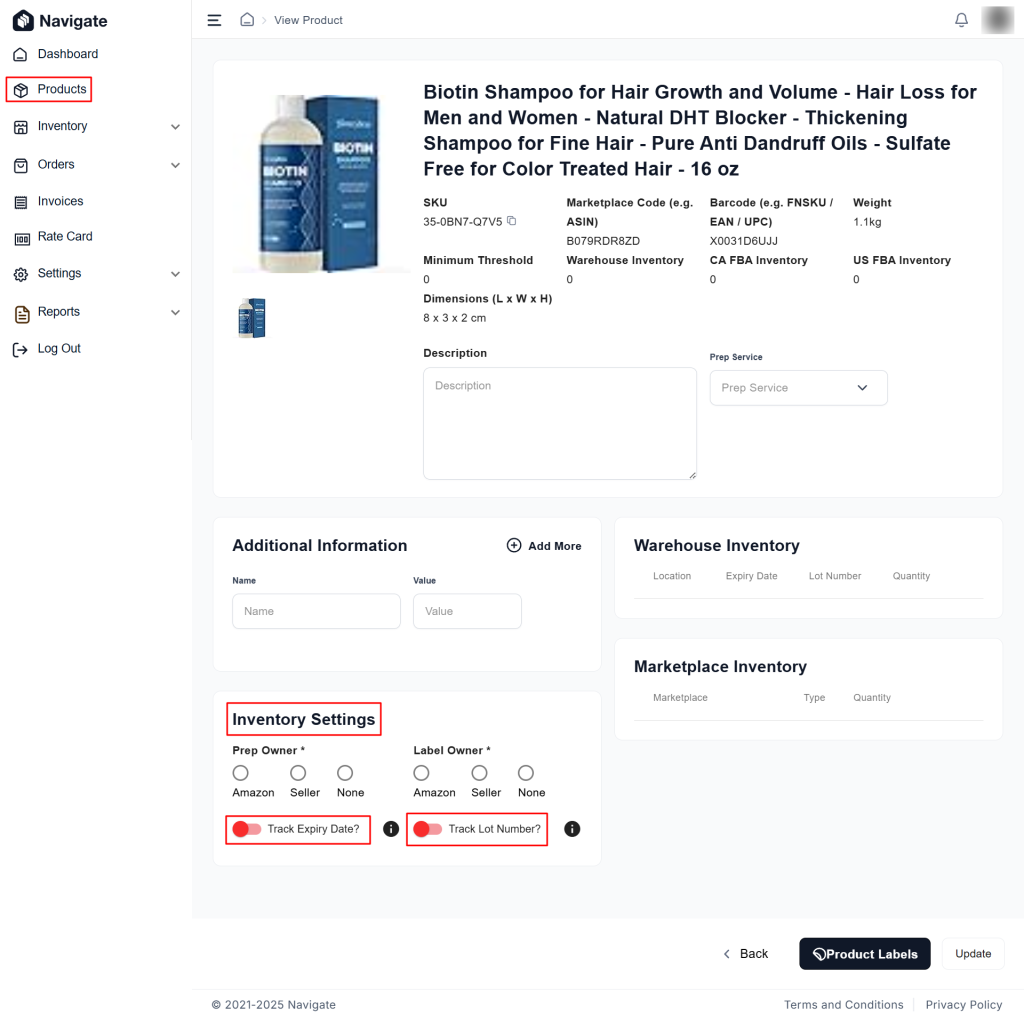Click the back chevron arrow icon
The image size is (1024, 1022).
pyautogui.click(x=727, y=953)
